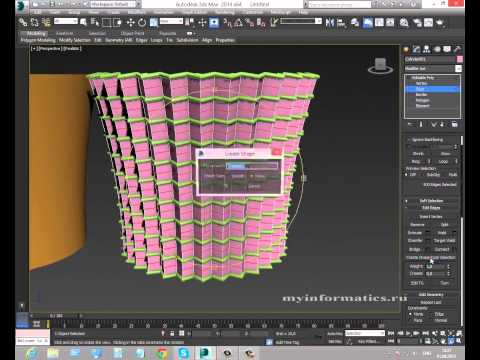The height and width of the screenshot is (360, 480).
Task: Open the Modify Selection ribbon panel
Action: pos(75,40)
